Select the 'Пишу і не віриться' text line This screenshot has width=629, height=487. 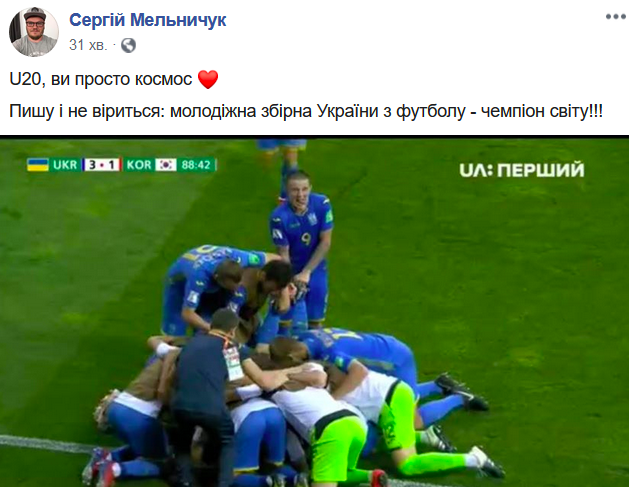pyautogui.click(x=306, y=111)
